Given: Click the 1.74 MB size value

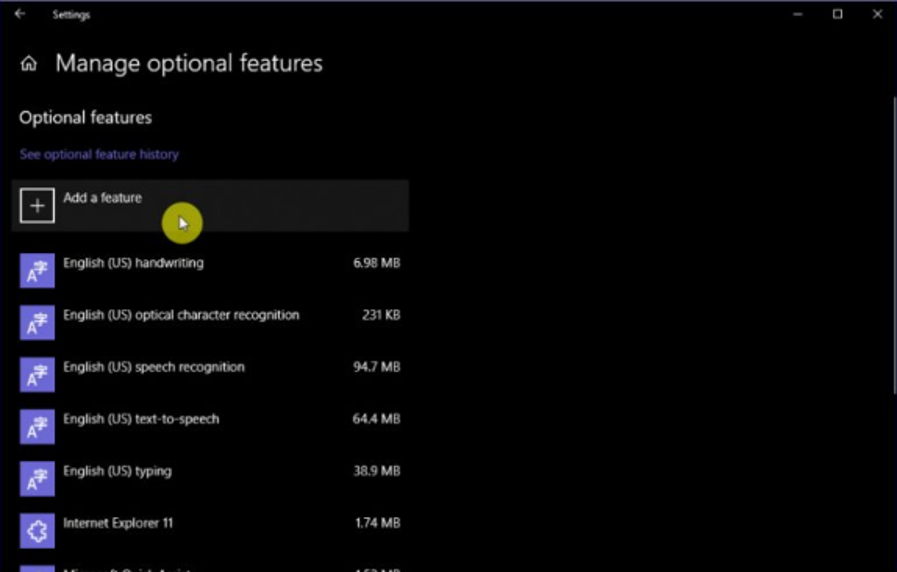Looking at the screenshot, I should pyautogui.click(x=378, y=523).
